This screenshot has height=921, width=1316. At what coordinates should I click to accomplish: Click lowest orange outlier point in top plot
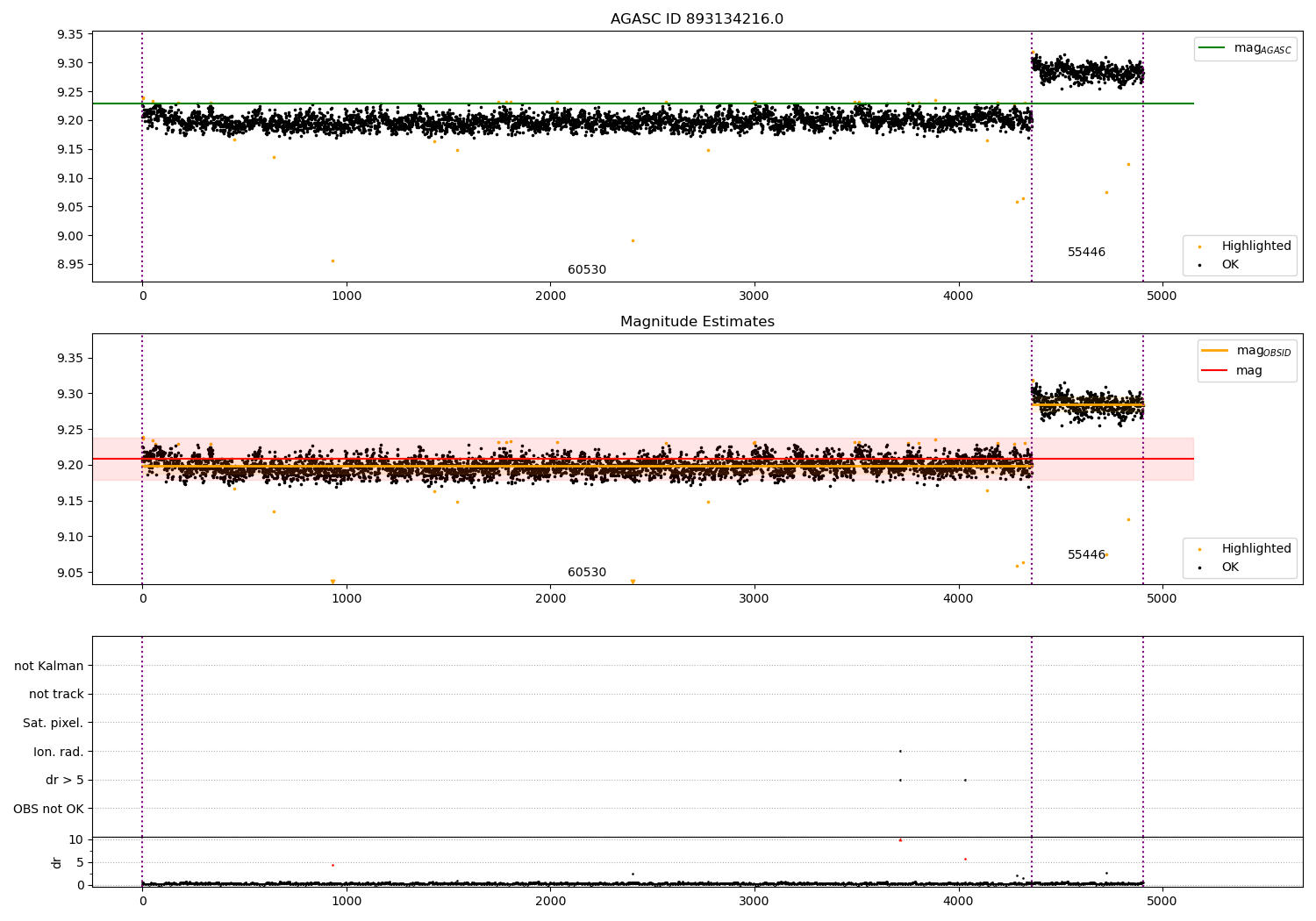[x=333, y=261]
